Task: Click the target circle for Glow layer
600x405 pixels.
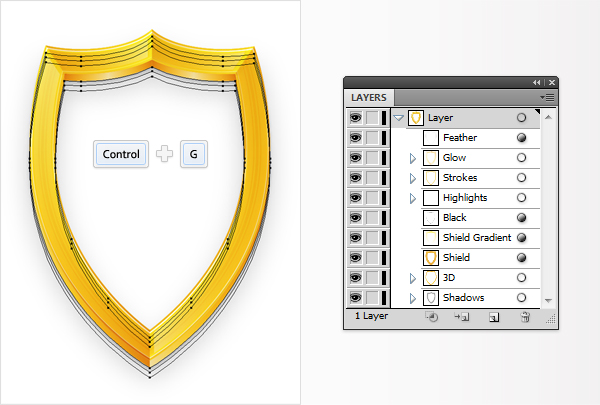Action: pyautogui.click(x=521, y=157)
